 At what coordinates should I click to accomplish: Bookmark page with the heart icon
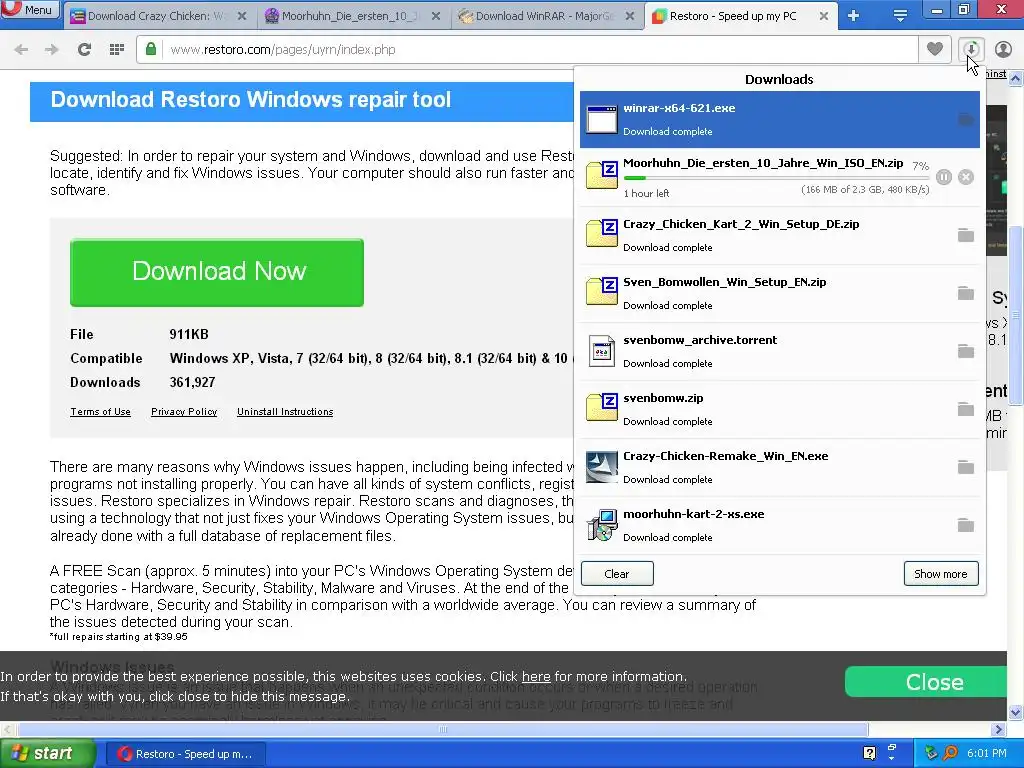(935, 49)
